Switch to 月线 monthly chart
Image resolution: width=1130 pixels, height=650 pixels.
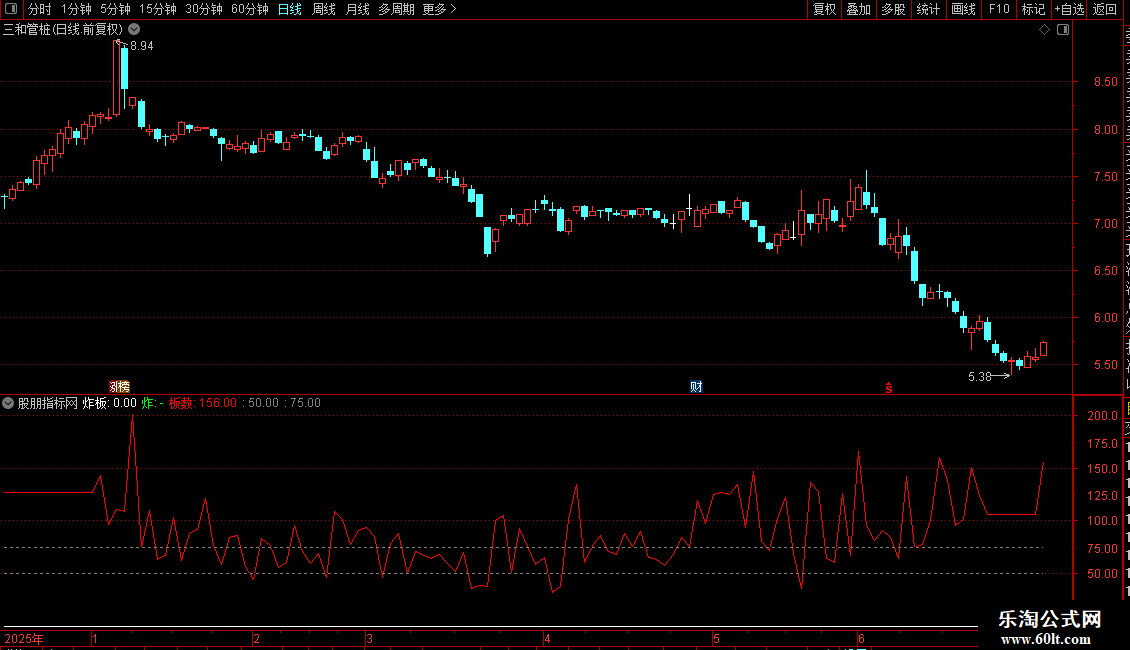tap(357, 9)
